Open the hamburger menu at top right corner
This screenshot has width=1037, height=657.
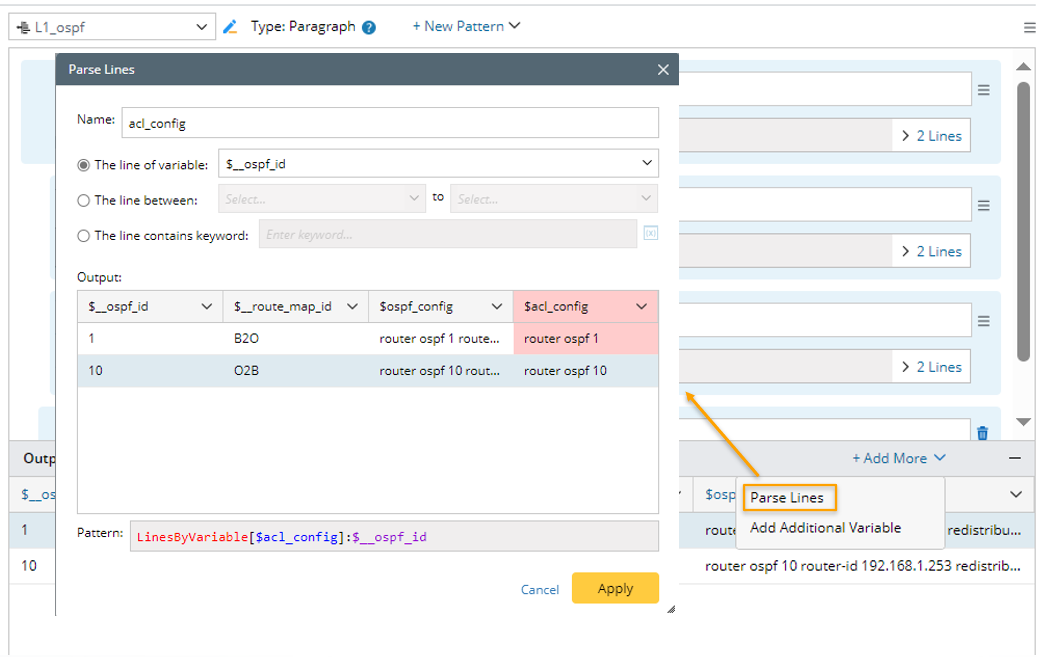point(1029,28)
